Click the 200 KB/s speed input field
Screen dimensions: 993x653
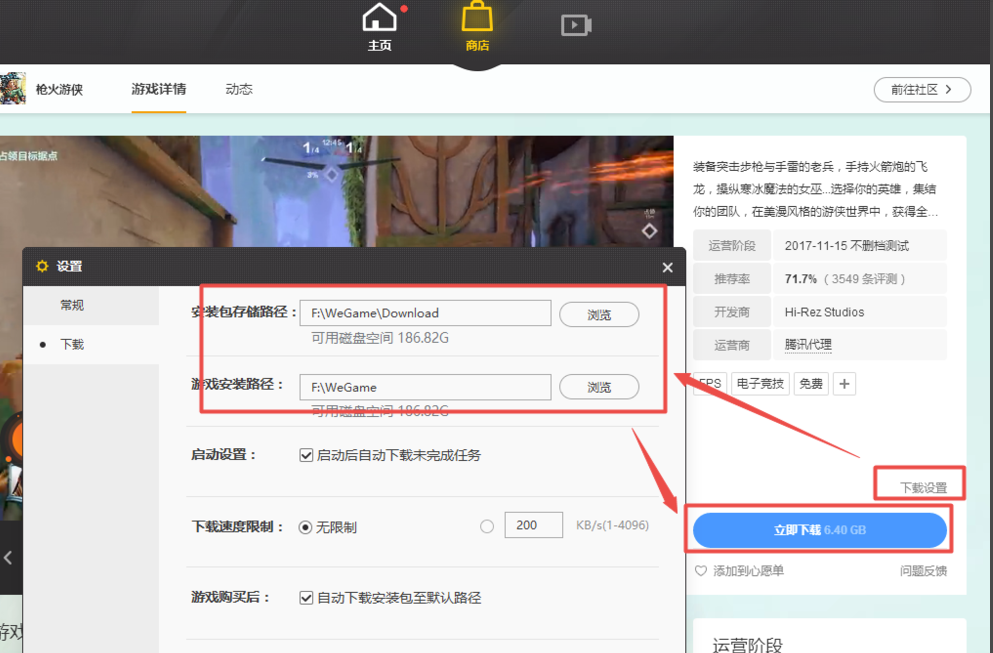533,524
